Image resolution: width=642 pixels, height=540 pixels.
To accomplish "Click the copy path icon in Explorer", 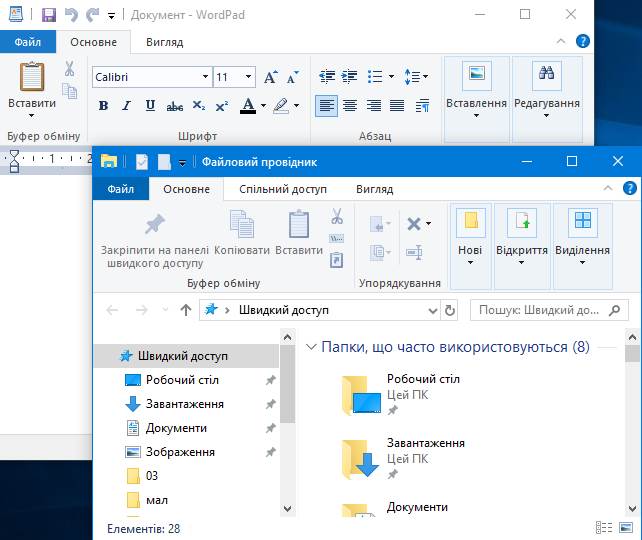I will (x=337, y=238).
